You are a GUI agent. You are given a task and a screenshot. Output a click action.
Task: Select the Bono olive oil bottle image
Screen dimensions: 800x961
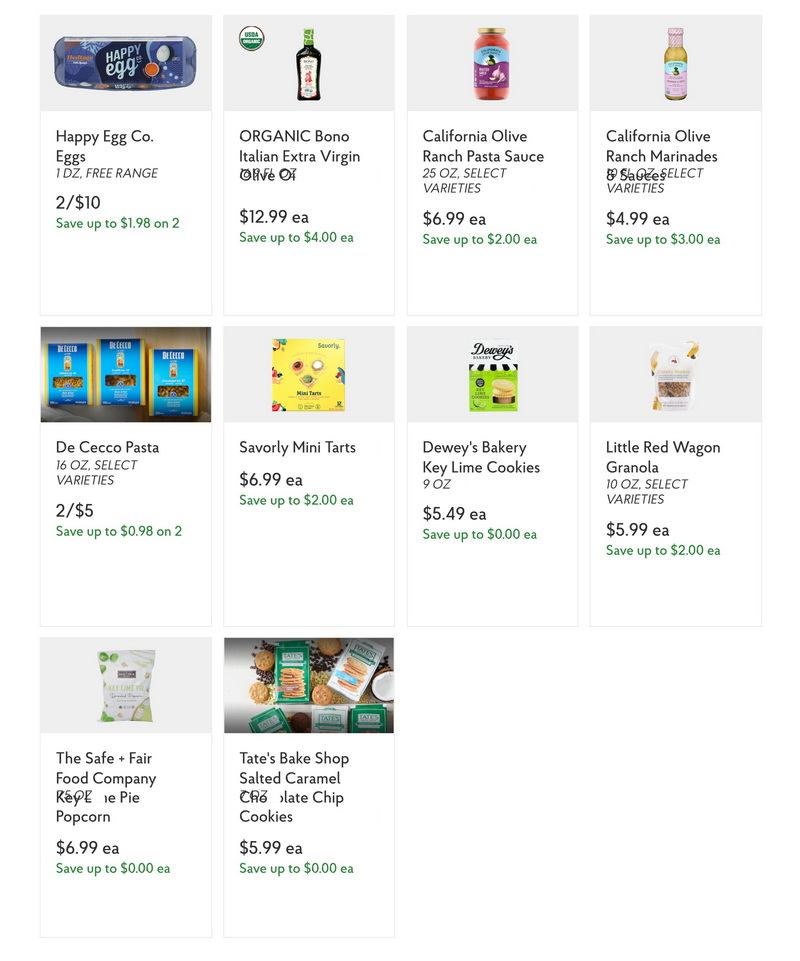(x=308, y=64)
